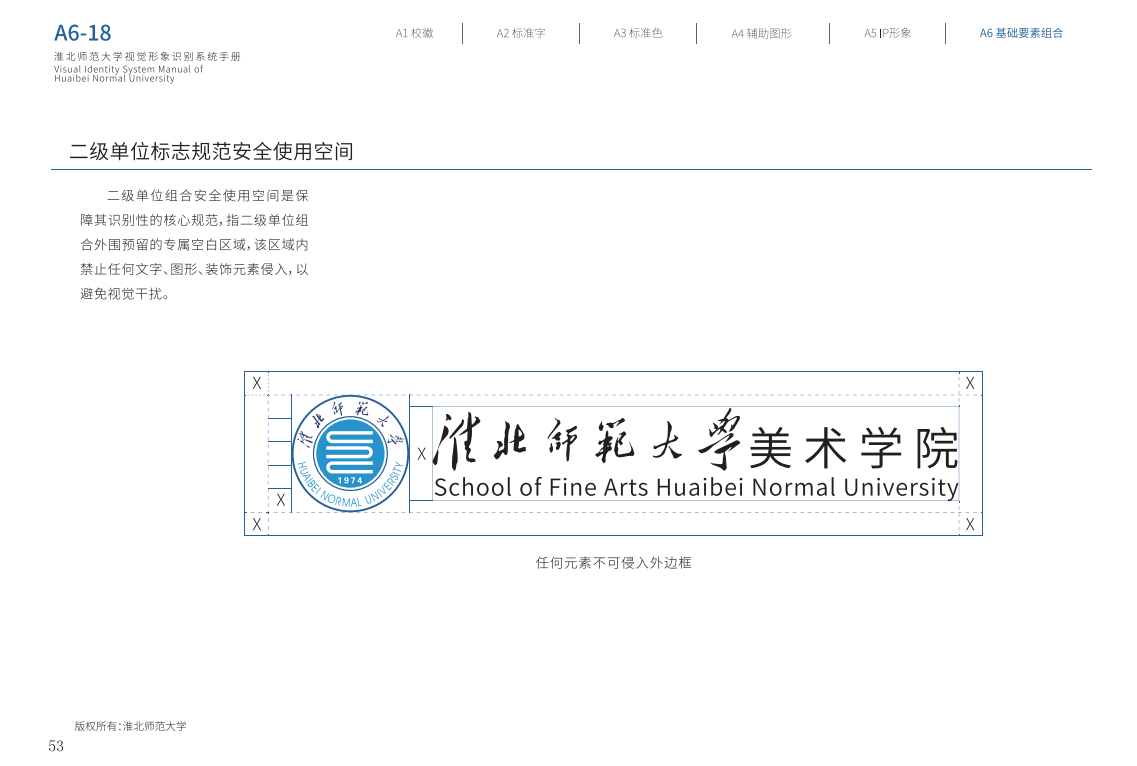Open the A5 IP形象 tab
Viewport: 1137px width, 766px height.
click(x=888, y=33)
